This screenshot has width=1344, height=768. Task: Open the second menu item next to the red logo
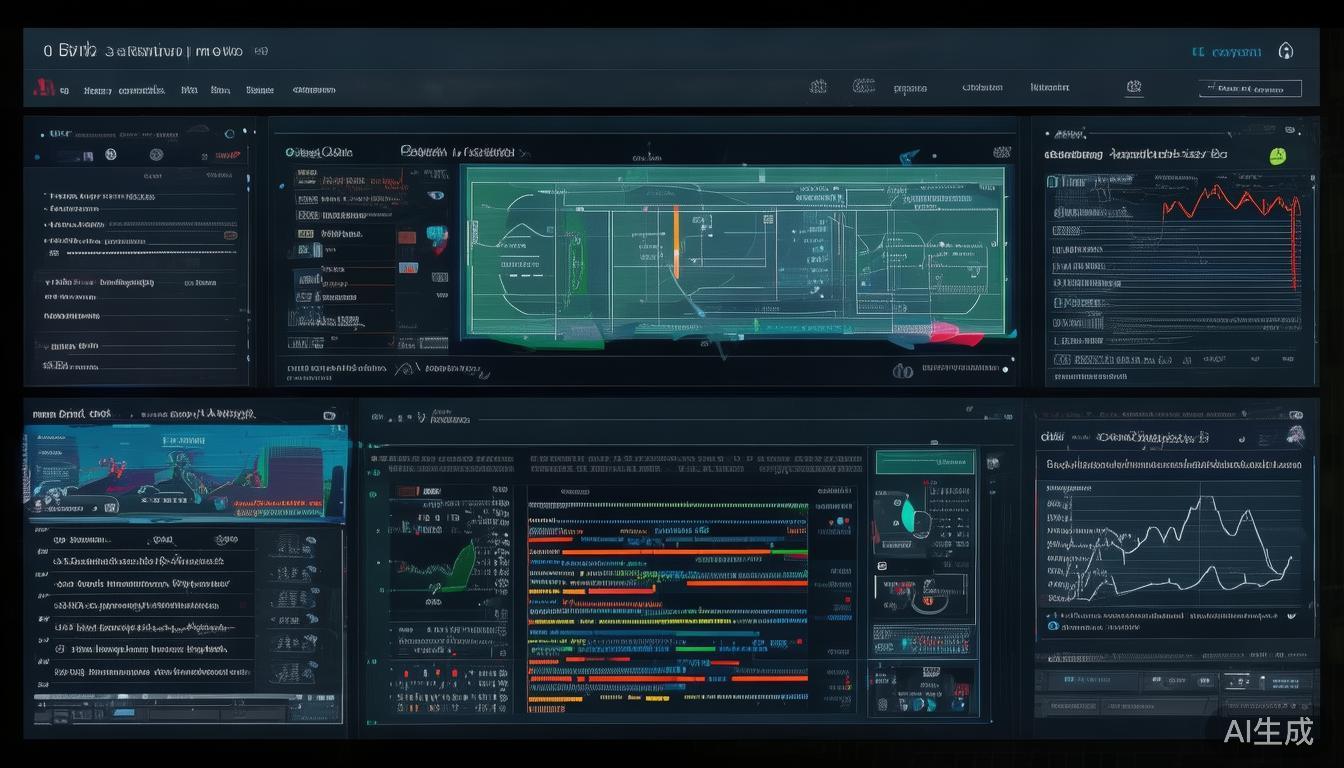pos(97,90)
